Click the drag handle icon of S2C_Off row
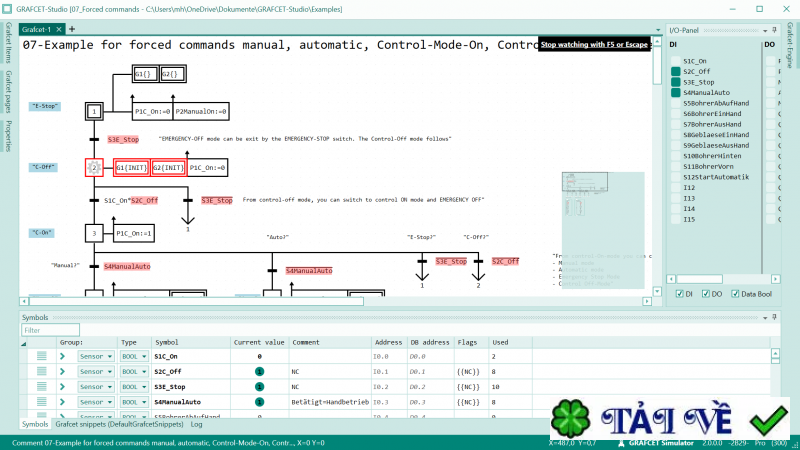800x450 pixels. pos(41,371)
